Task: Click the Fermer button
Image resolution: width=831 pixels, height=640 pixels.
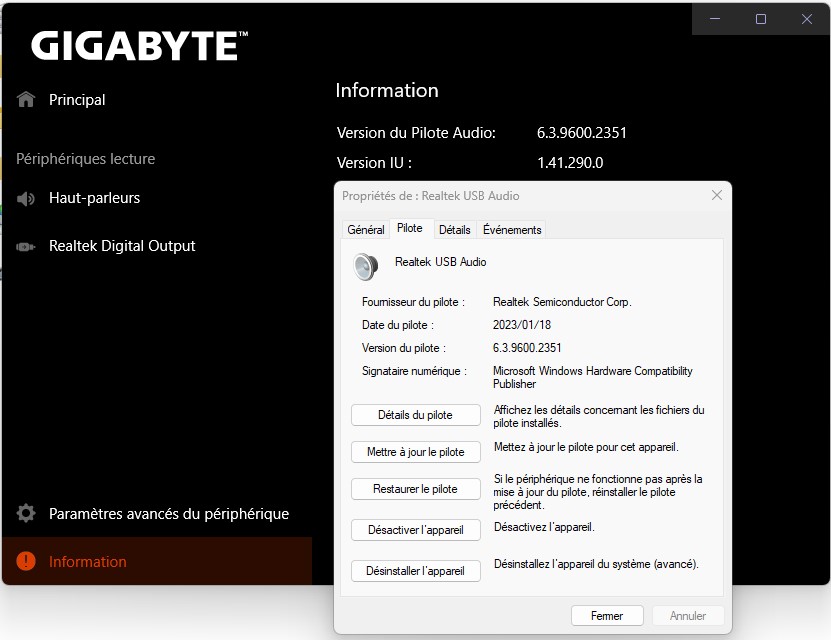Action: pos(607,616)
